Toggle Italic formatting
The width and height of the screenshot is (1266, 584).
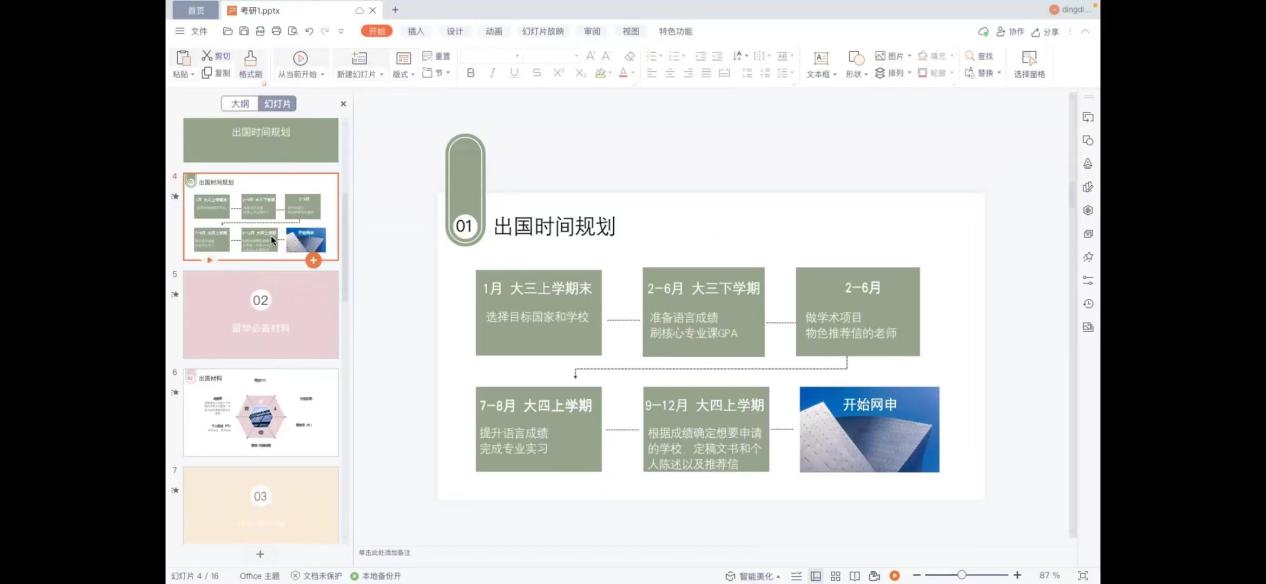pos(492,73)
